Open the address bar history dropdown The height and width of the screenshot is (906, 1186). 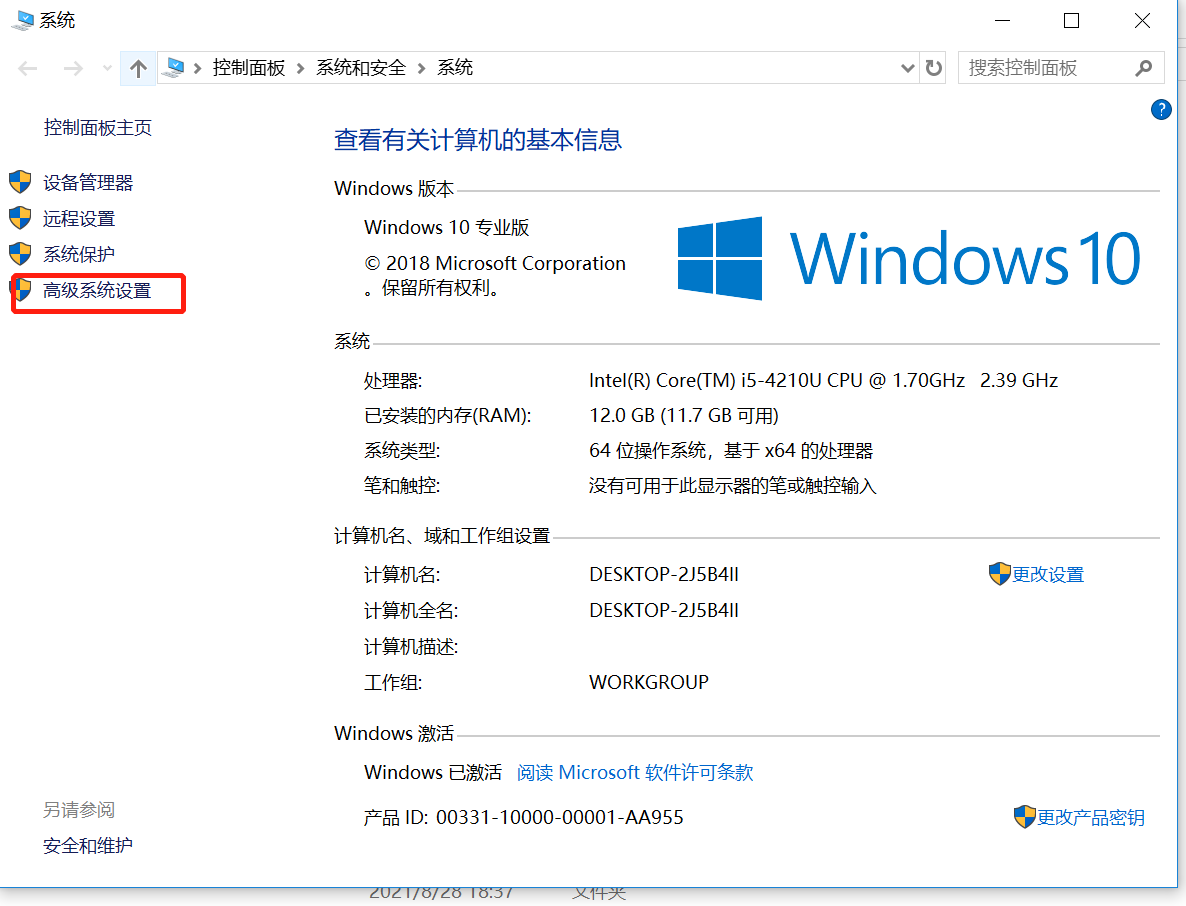[908, 69]
